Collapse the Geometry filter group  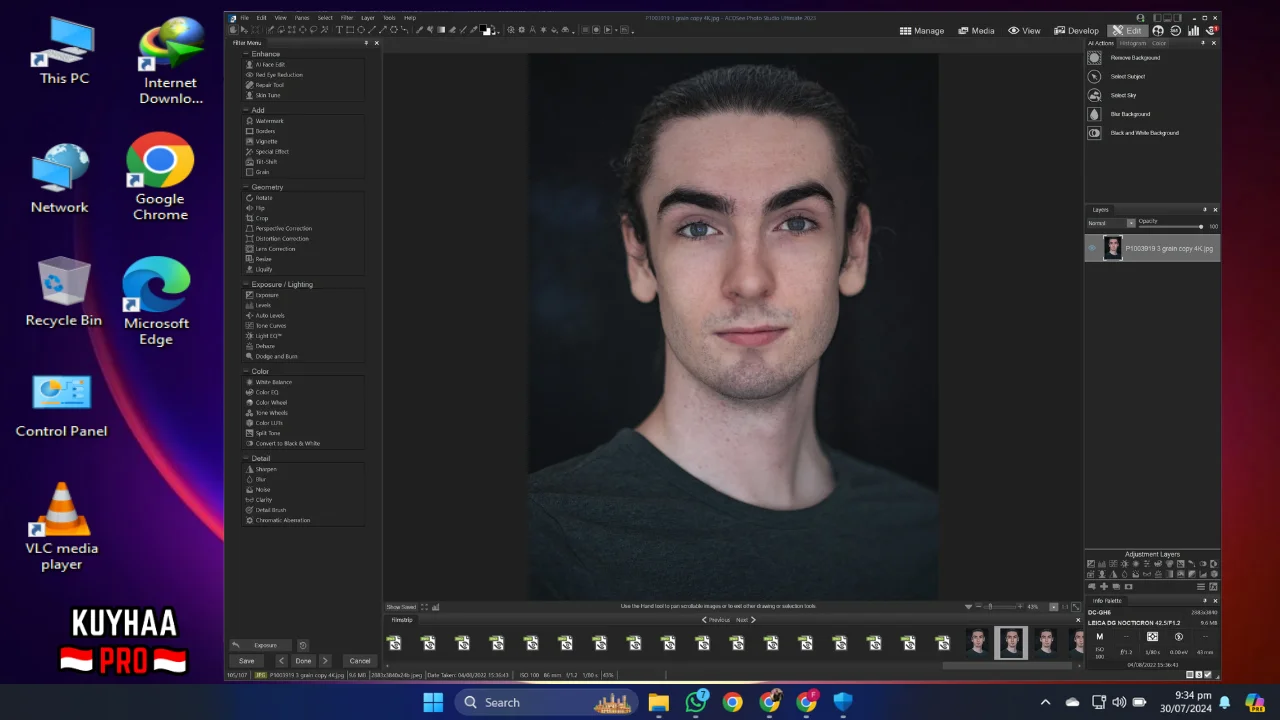click(246, 187)
